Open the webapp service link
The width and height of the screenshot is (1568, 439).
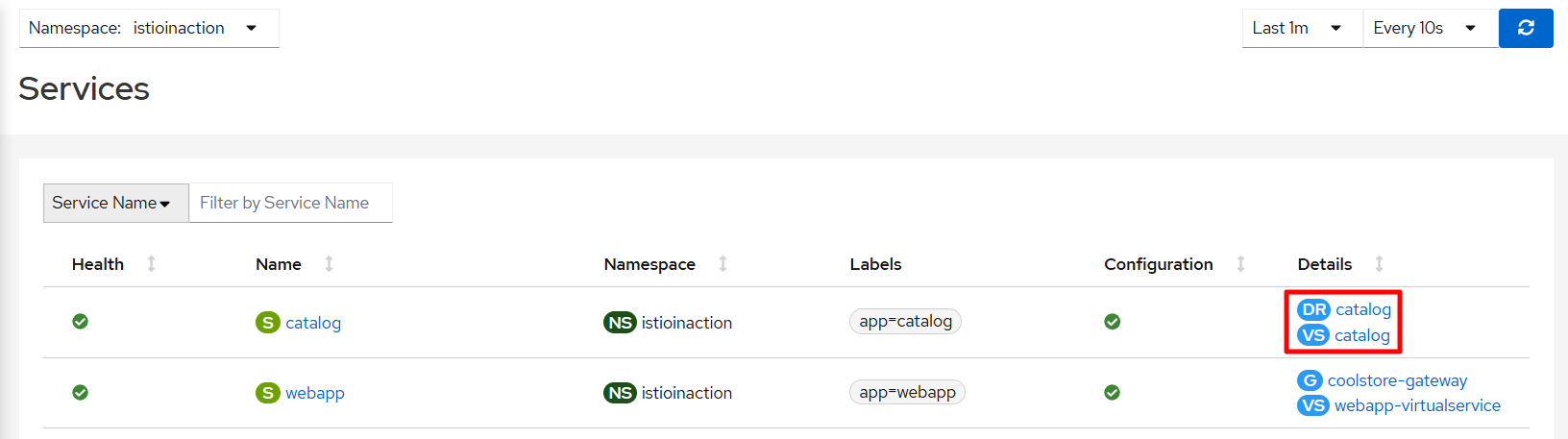[315, 393]
